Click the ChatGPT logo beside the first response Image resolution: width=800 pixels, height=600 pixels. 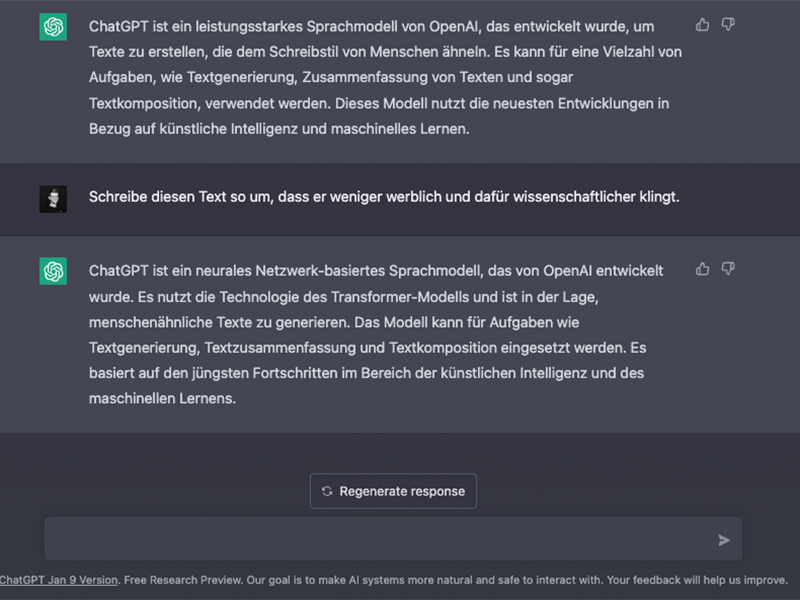[x=53, y=27]
